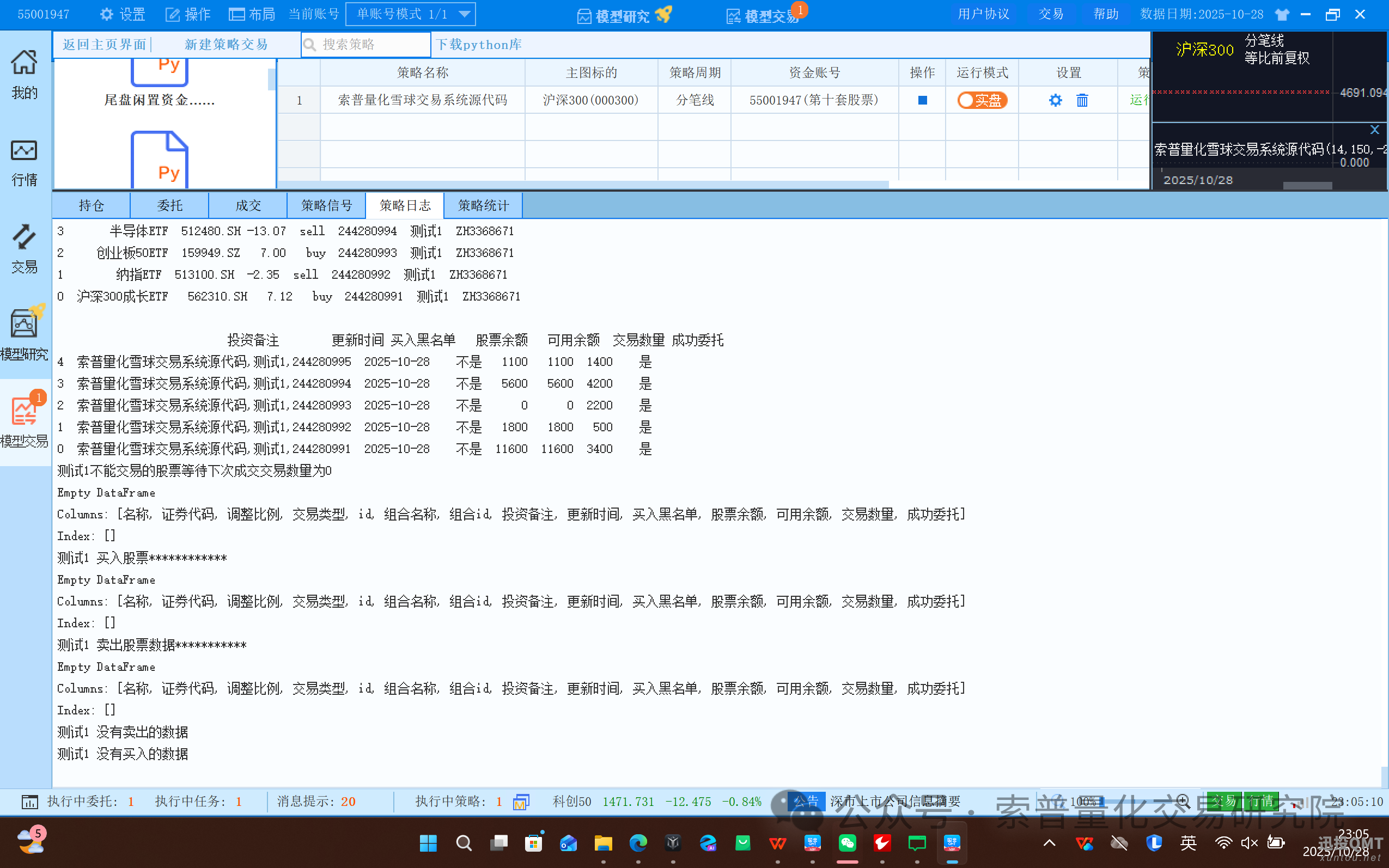Open 设置 gear in top bar

[x=121, y=14]
